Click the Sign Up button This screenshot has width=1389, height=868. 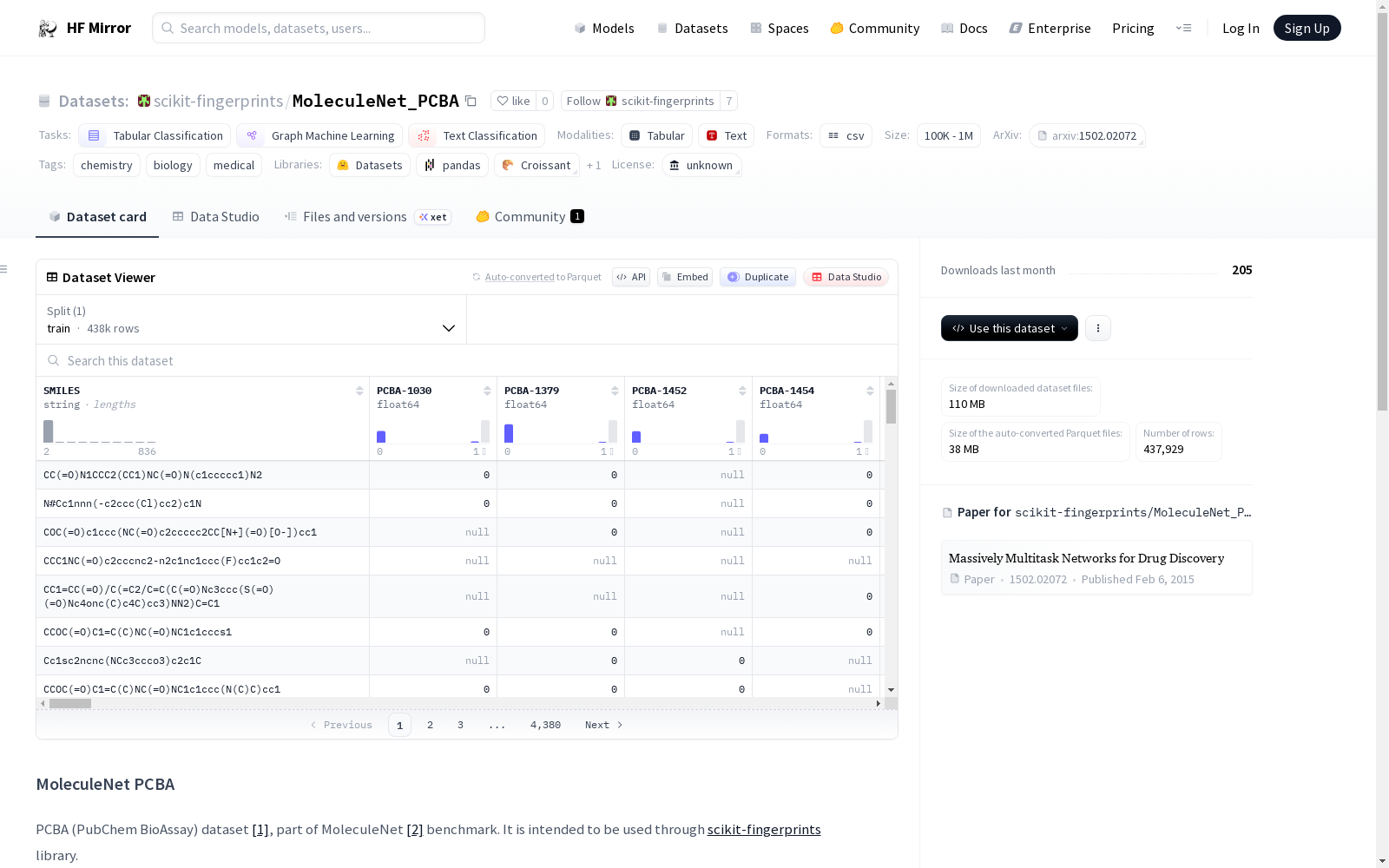point(1307,28)
